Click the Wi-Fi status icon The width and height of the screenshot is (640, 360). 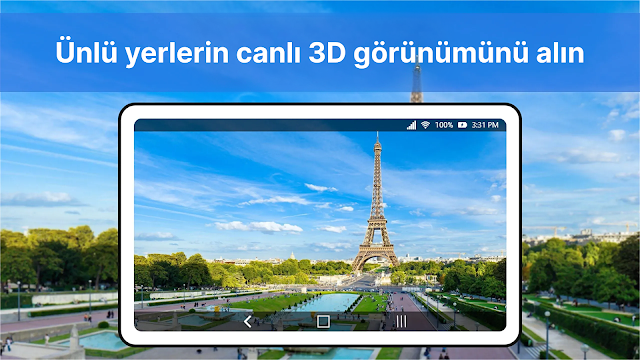click(425, 125)
